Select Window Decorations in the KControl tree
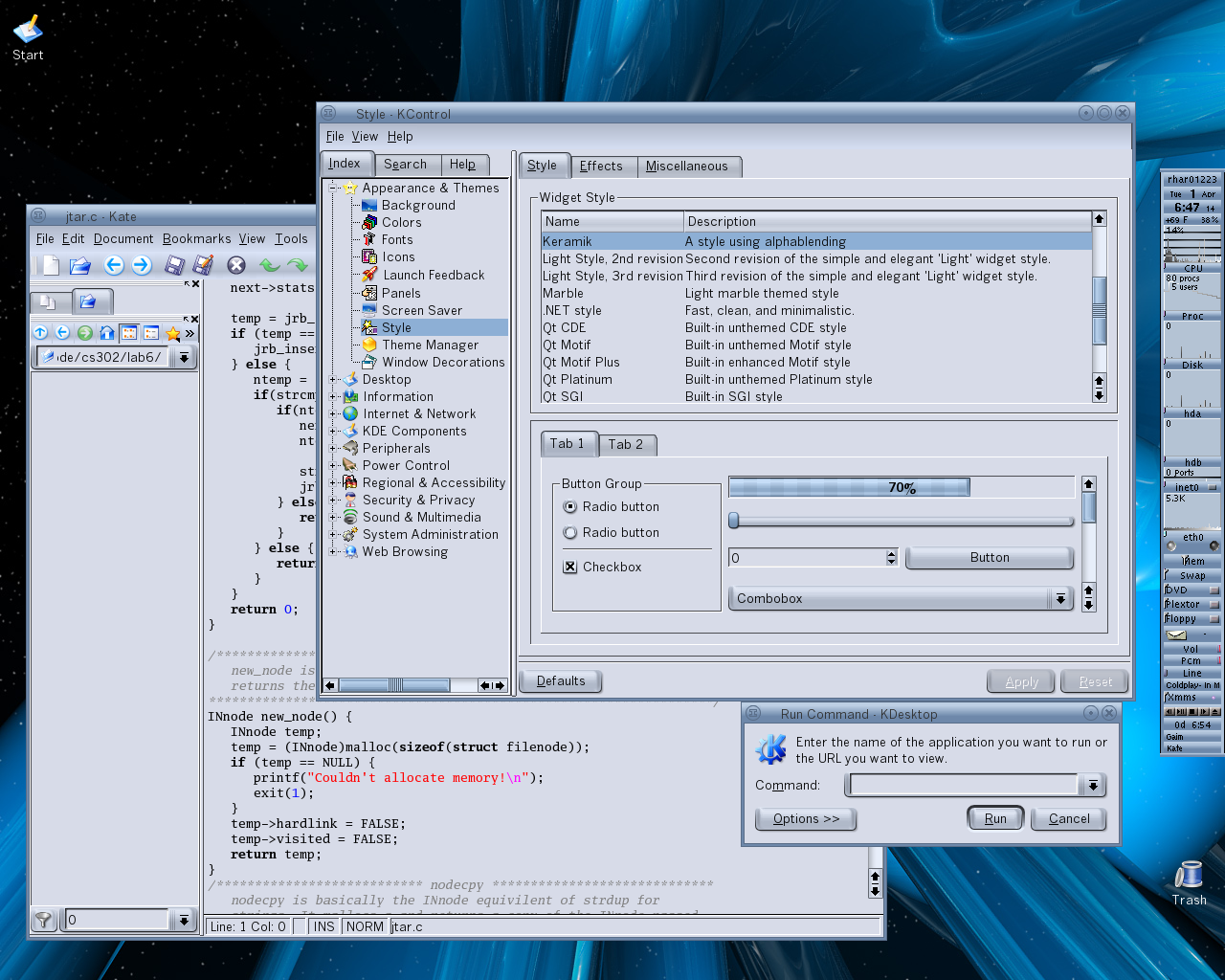 click(x=443, y=362)
